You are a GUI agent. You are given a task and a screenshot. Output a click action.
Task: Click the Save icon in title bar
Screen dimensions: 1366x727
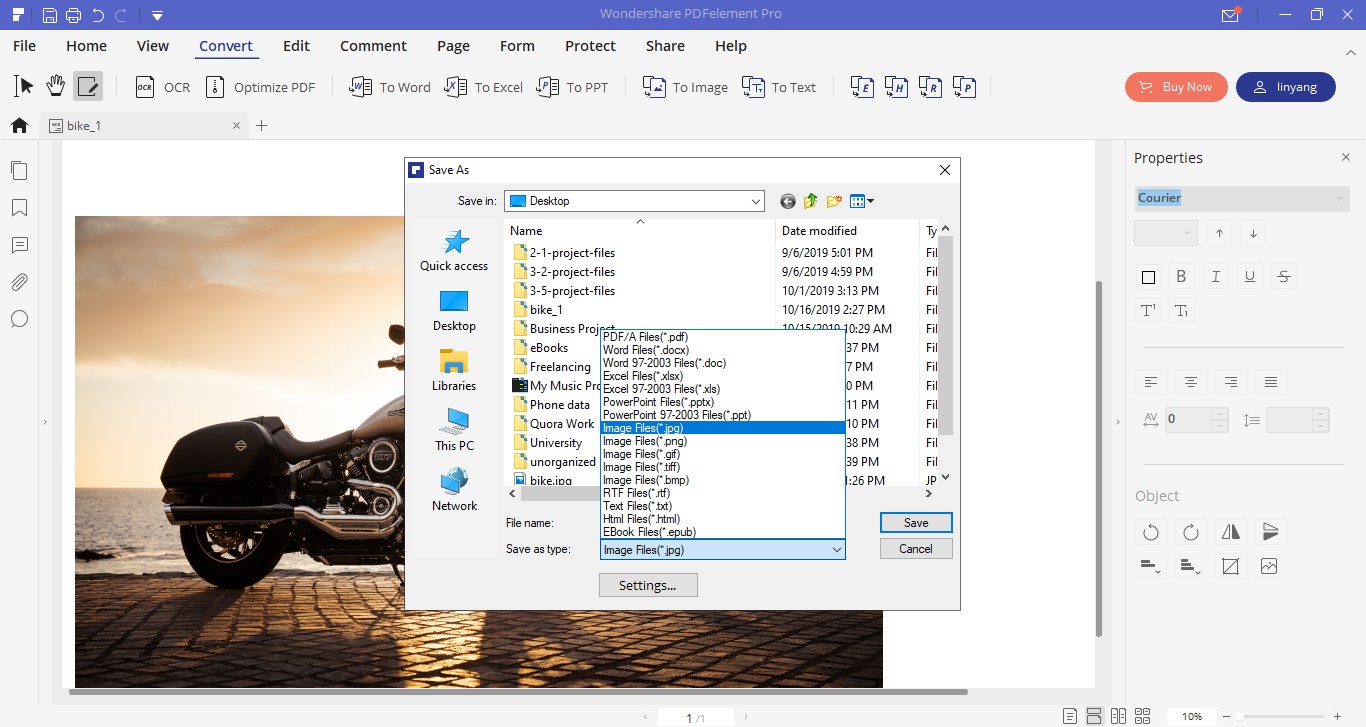50,15
